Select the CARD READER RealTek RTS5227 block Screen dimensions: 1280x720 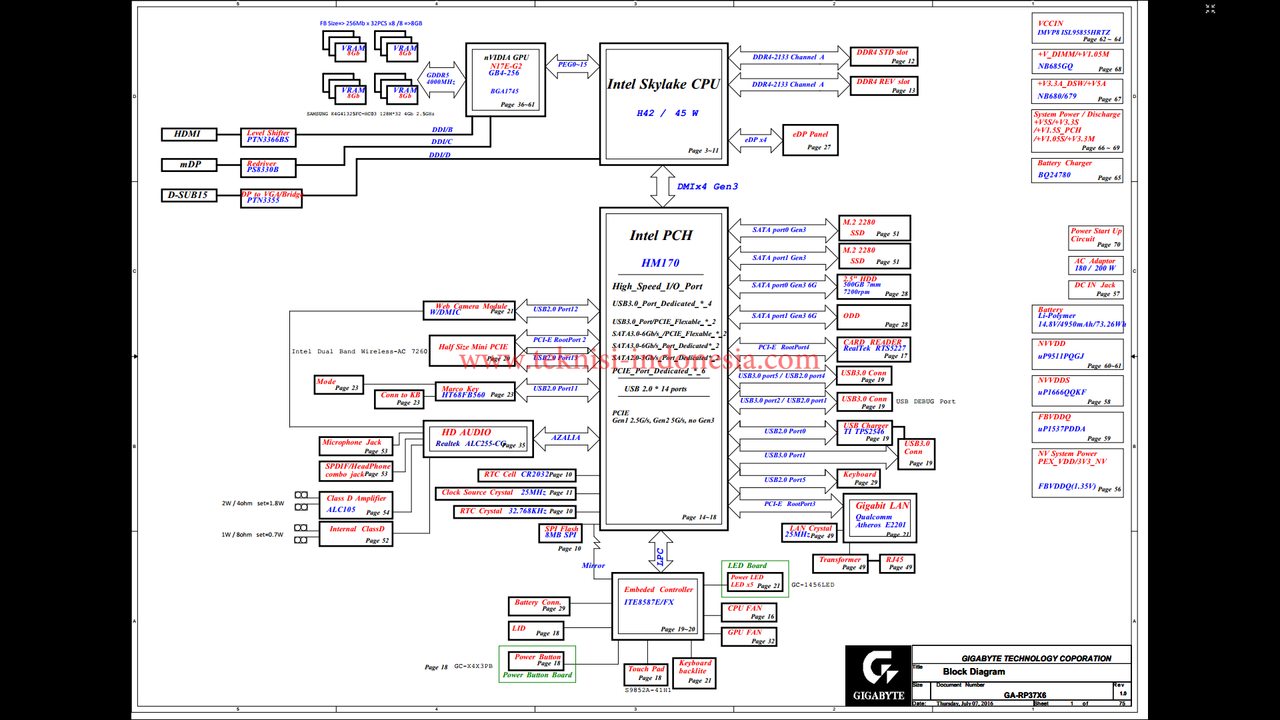point(874,349)
